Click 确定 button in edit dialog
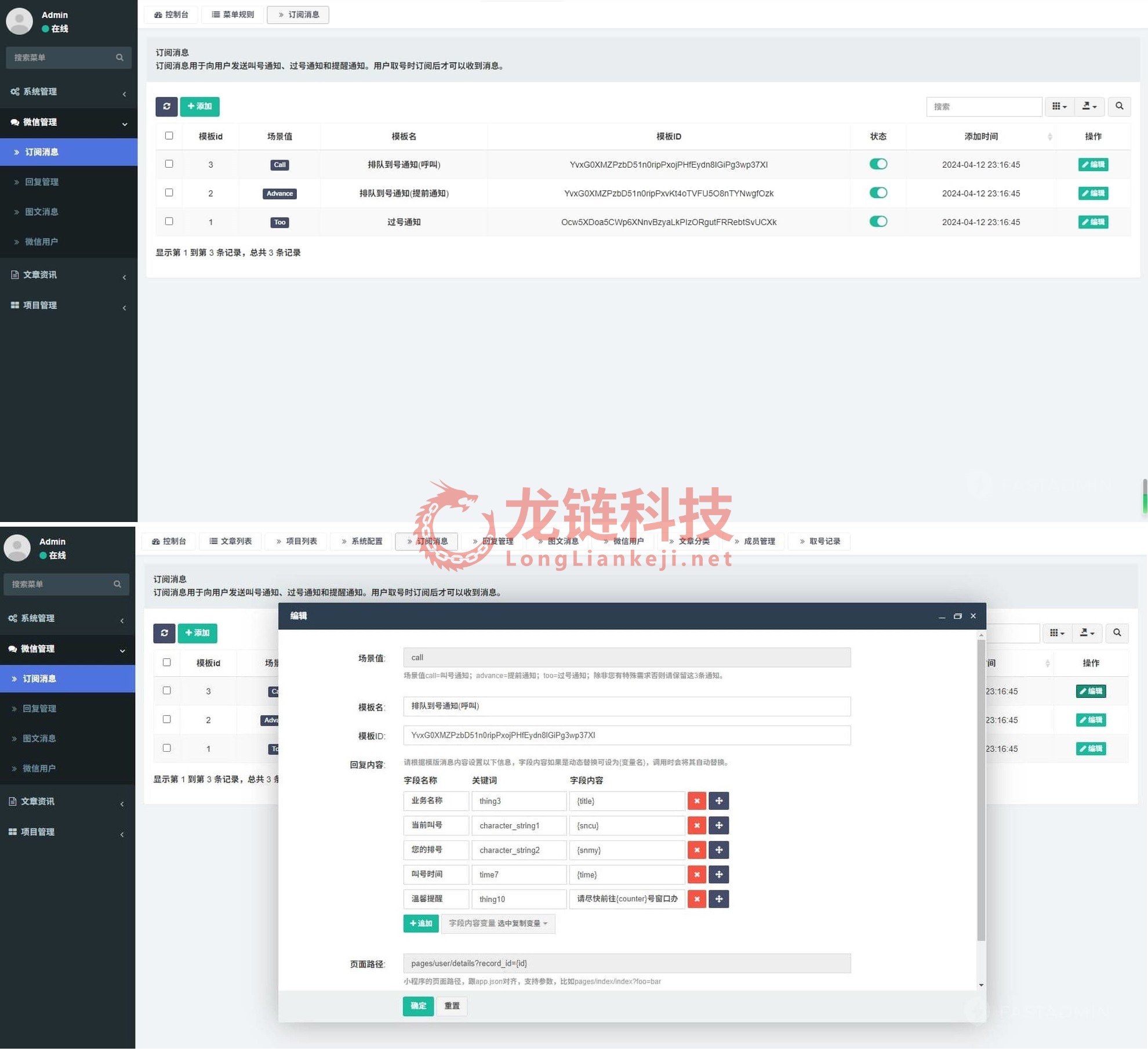This screenshot has width=1148, height=1051. pos(418,1006)
